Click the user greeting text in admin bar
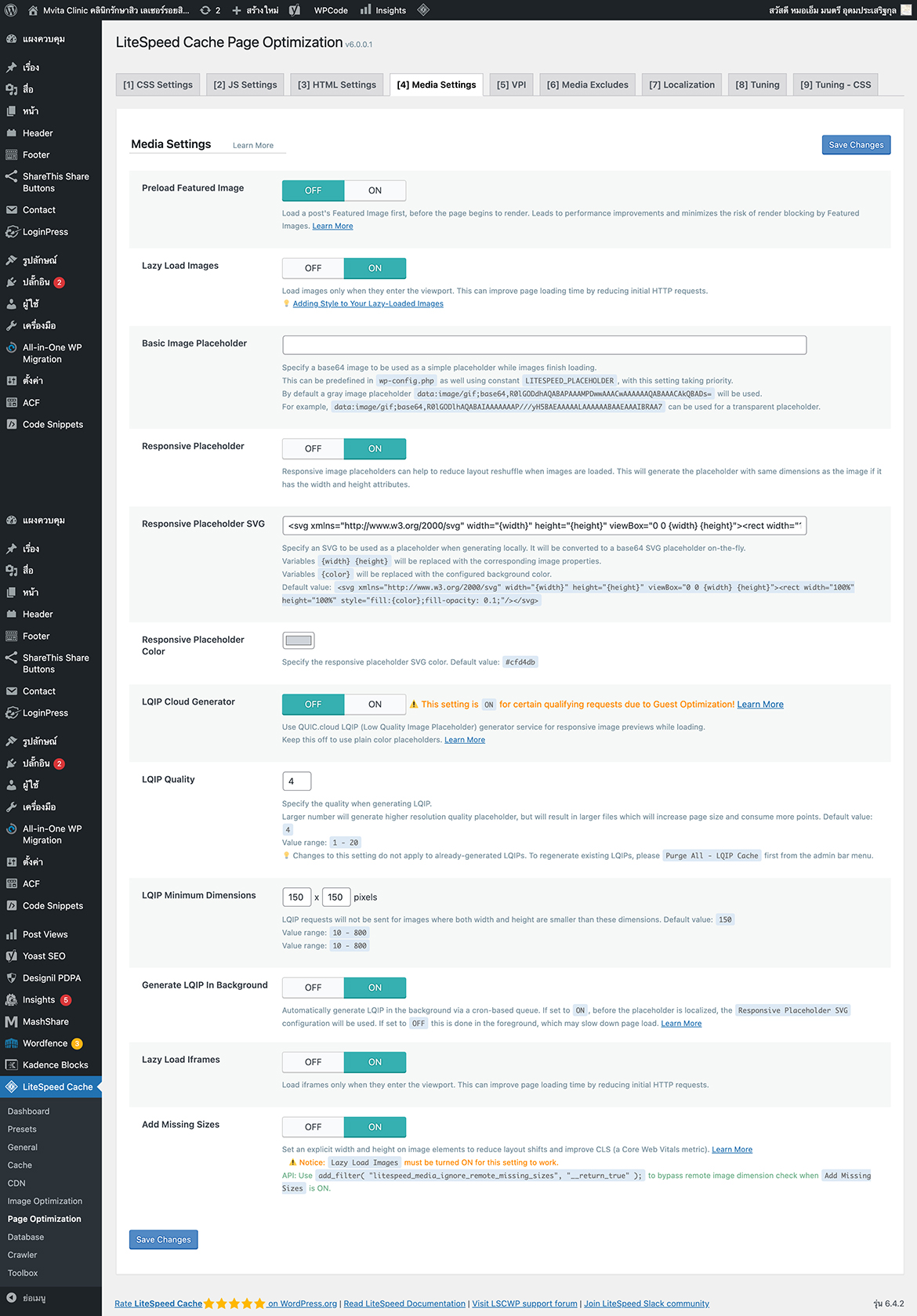 pos(832,10)
